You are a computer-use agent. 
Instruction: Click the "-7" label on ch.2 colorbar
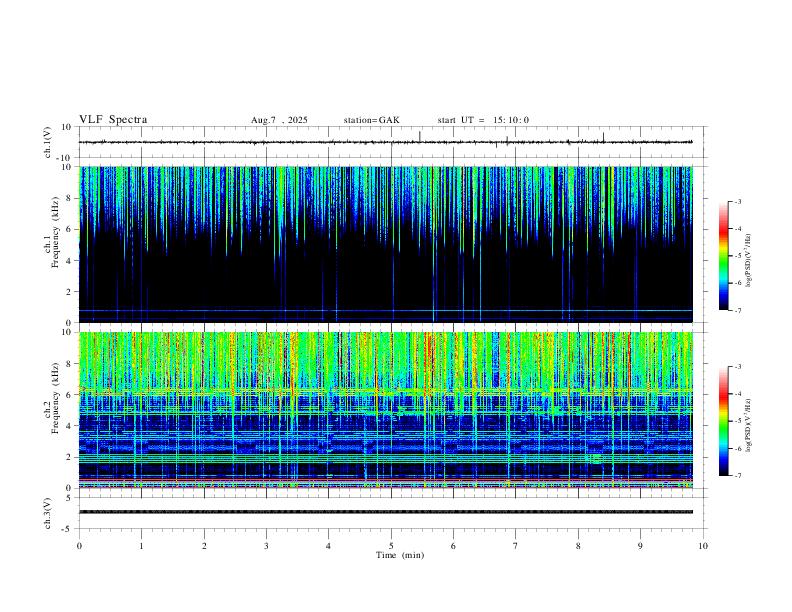click(737, 476)
